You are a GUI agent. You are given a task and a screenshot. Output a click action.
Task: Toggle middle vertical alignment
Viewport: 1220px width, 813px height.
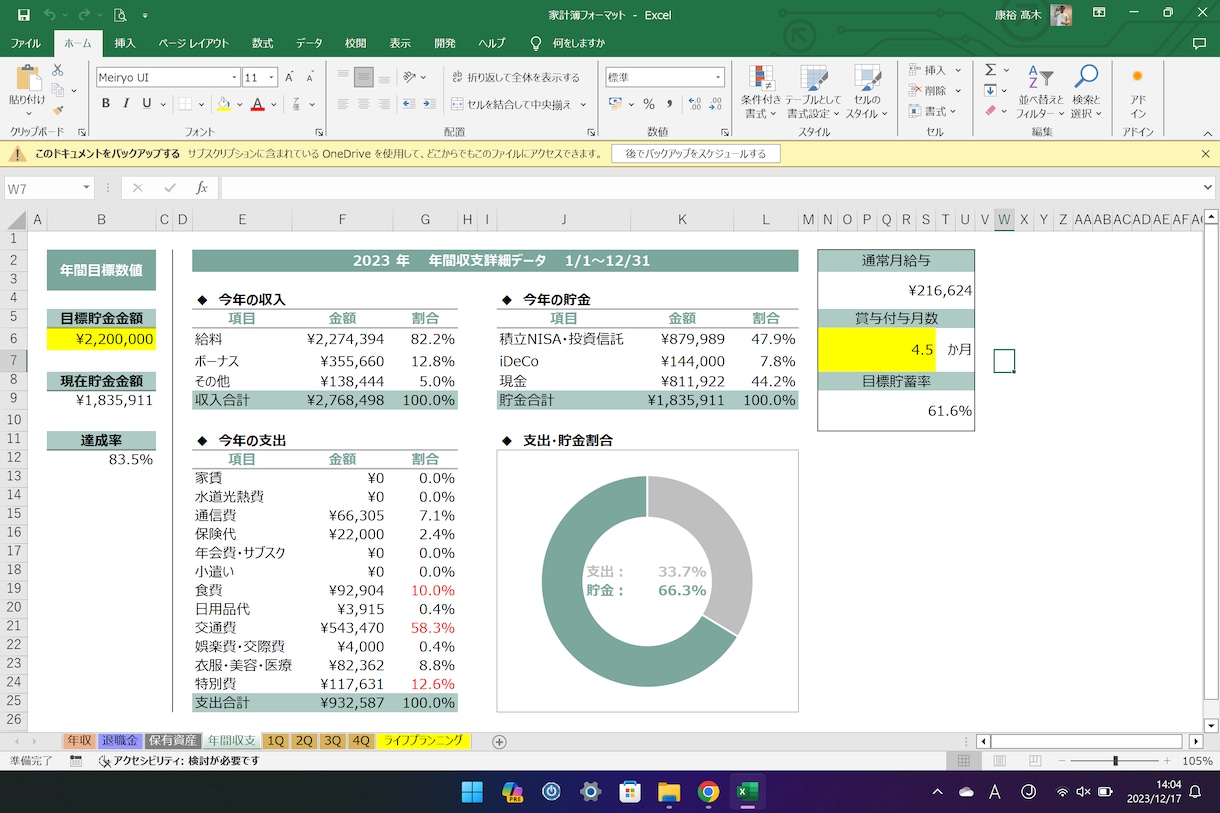[x=364, y=77]
